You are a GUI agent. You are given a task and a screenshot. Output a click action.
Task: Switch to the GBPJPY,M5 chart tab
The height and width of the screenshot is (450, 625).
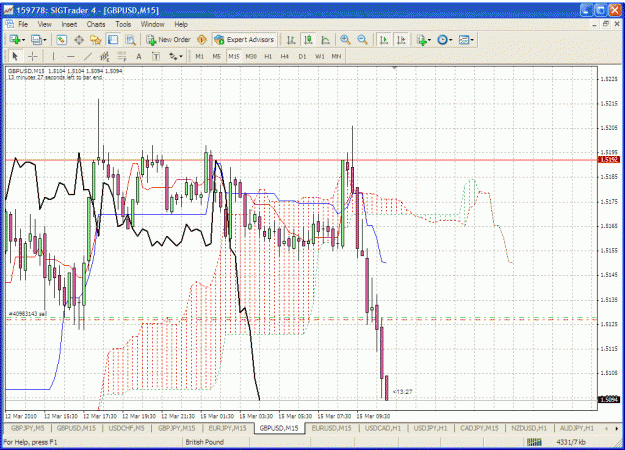28,428
